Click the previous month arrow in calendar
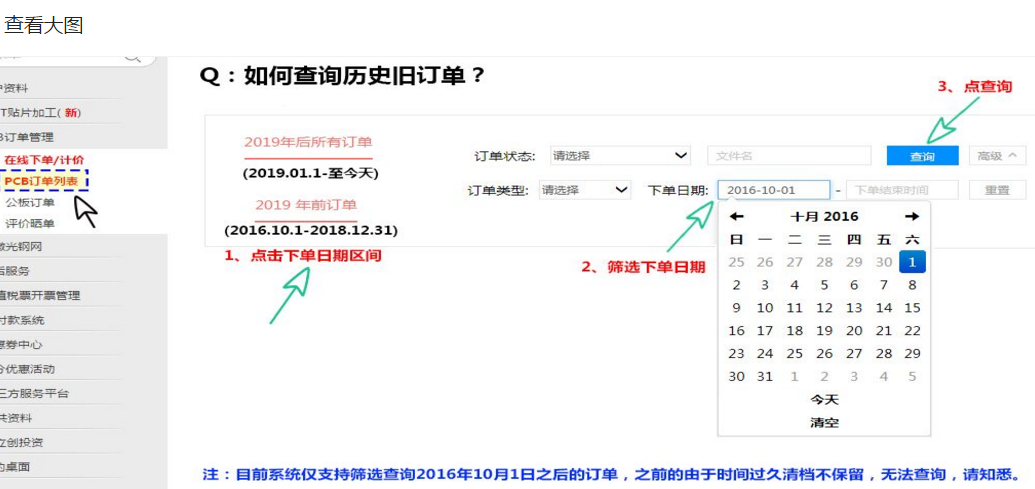 736,217
